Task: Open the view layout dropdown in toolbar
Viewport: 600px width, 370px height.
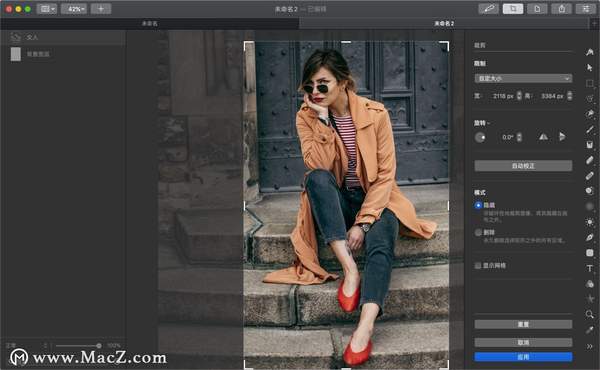Action: click(47, 8)
